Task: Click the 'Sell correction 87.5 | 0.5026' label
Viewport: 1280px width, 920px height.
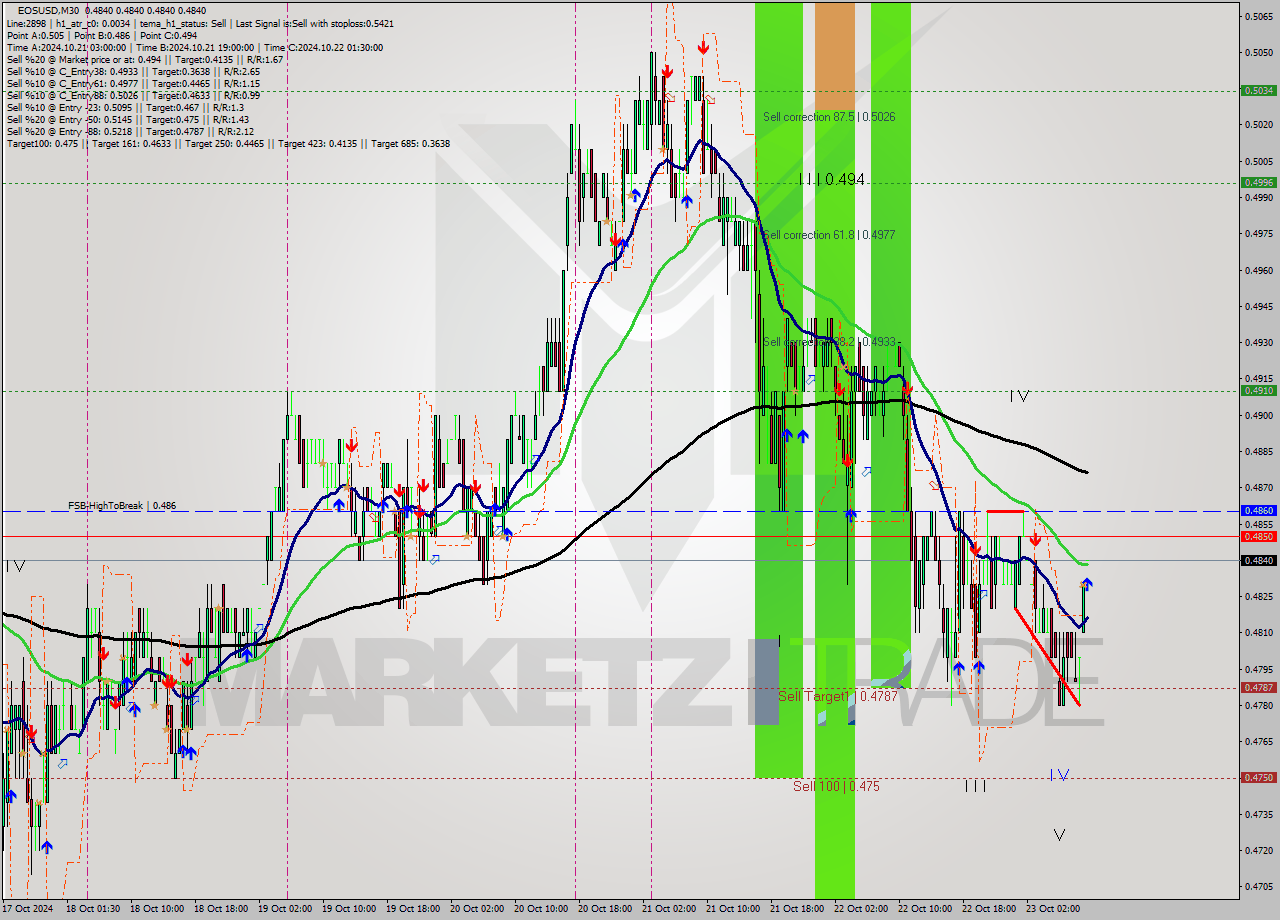Action: coord(829,117)
